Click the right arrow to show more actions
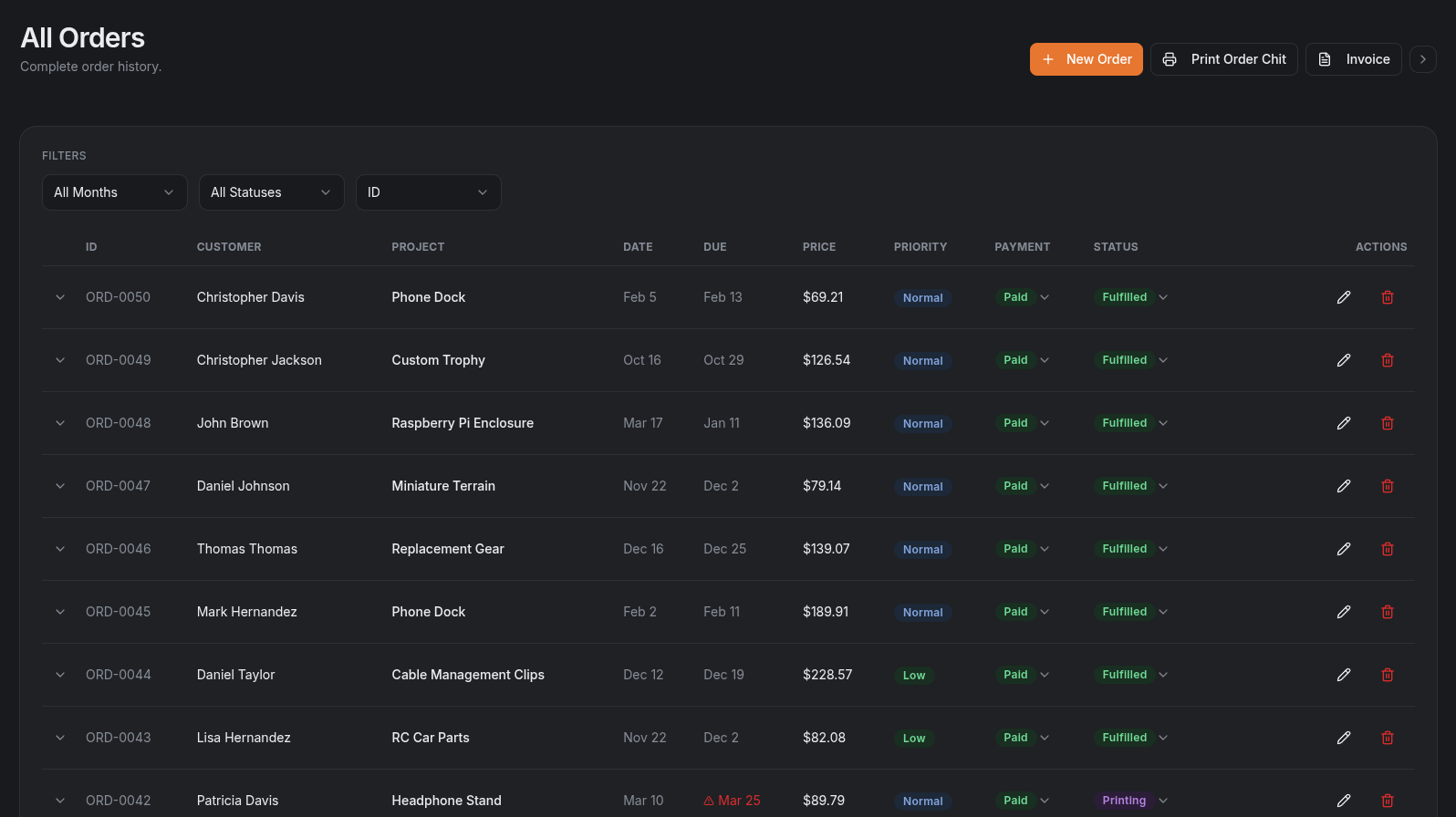The height and width of the screenshot is (817, 1456). click(x=1422, y=59)
